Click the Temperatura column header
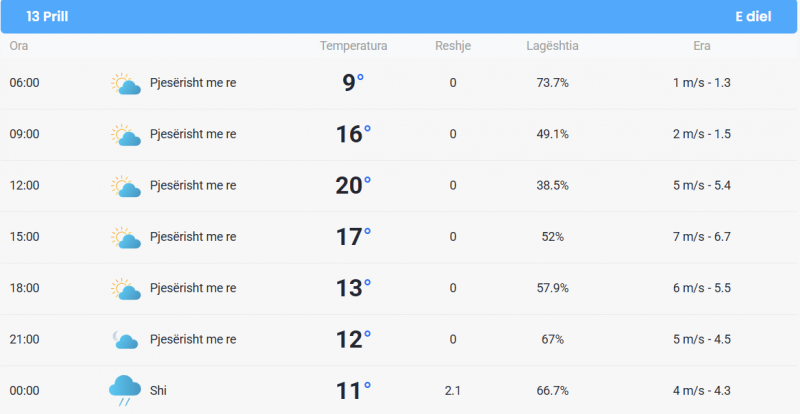Screen dimensions: 800x414 (x=354, y=46)
